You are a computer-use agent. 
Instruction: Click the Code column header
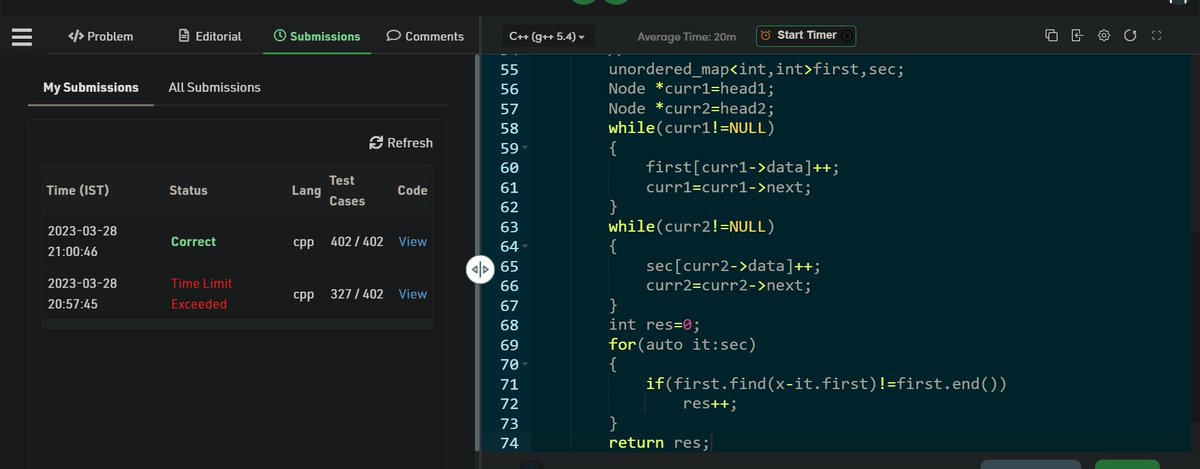(412, 190)
